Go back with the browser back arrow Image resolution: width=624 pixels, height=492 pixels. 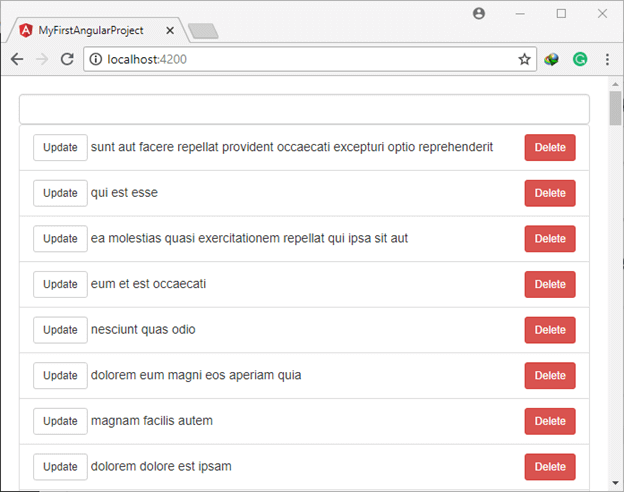17,59
